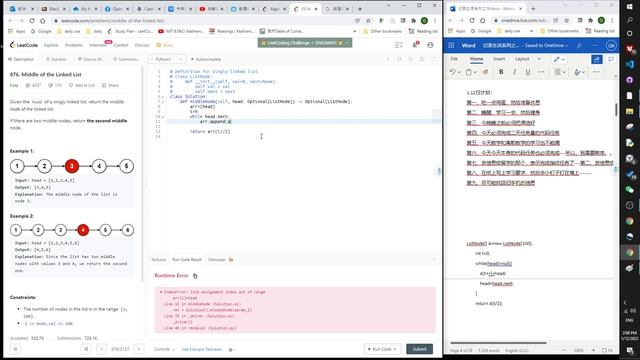Open editor settings gear icon
Screen dimensions: 640x360
422,59
